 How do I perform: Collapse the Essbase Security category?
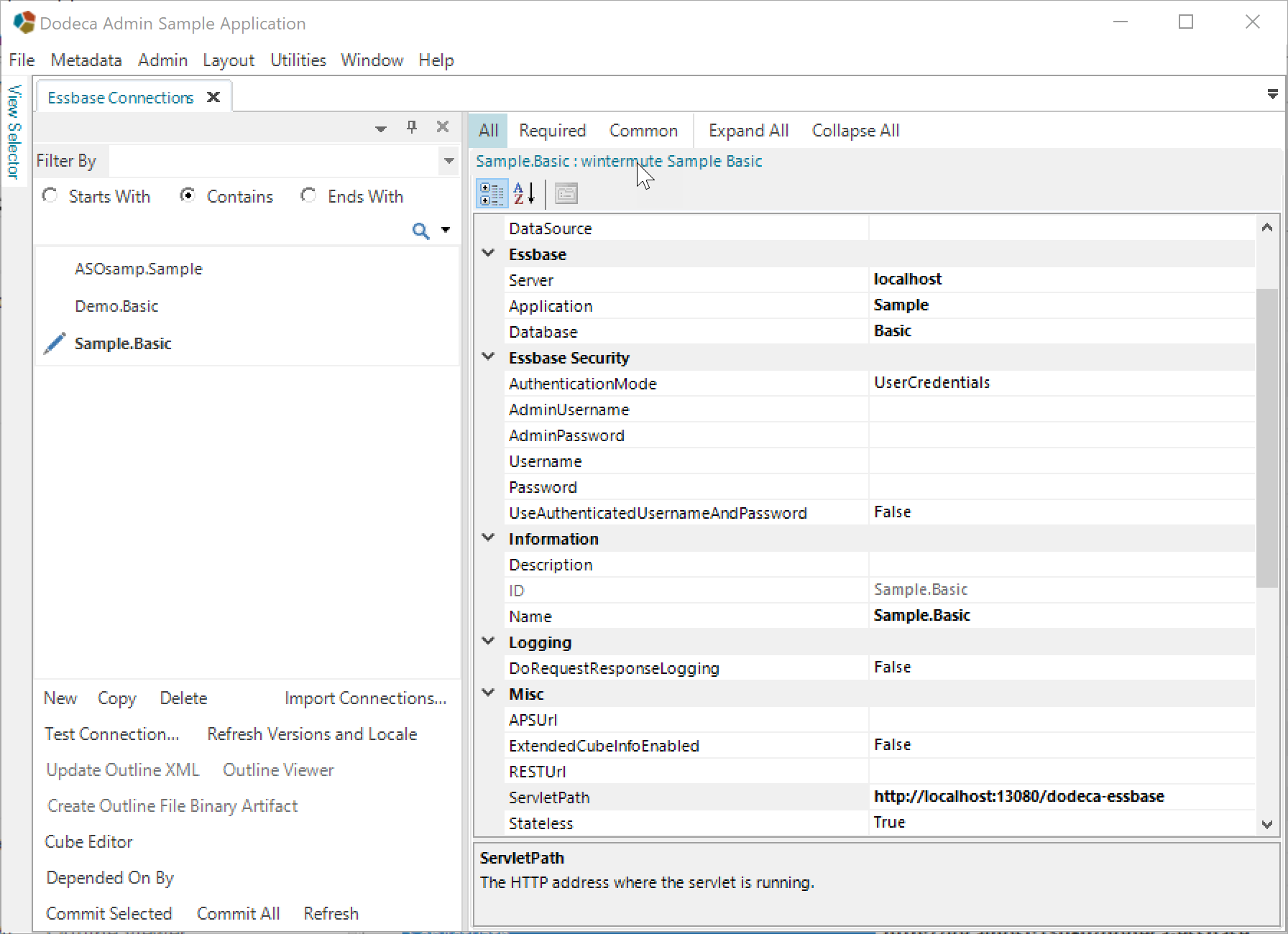488,357
